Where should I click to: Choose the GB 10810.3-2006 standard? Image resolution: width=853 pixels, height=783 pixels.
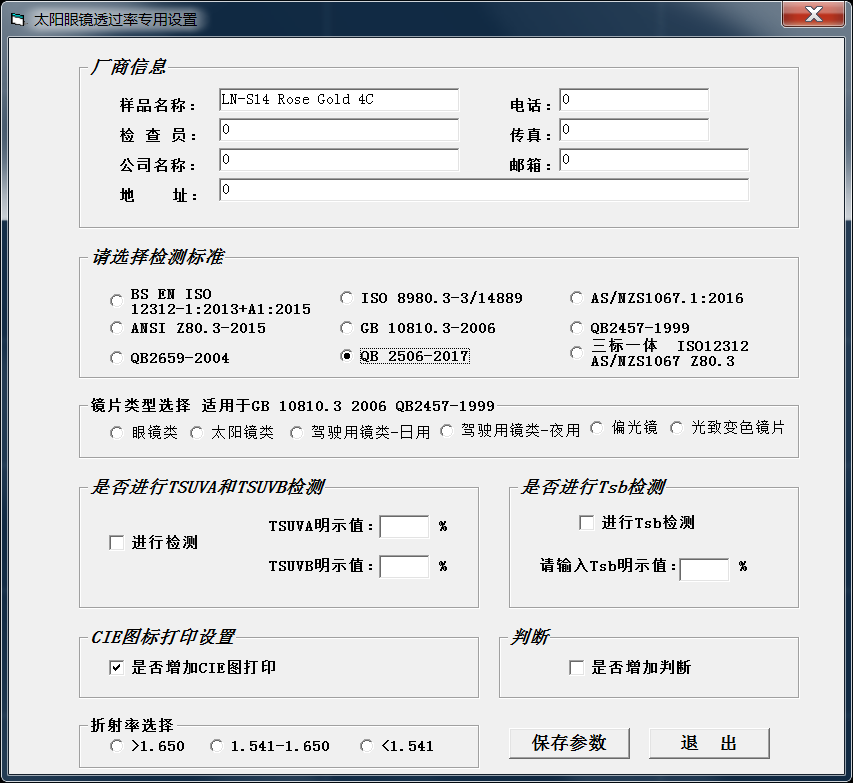point(347,328)
